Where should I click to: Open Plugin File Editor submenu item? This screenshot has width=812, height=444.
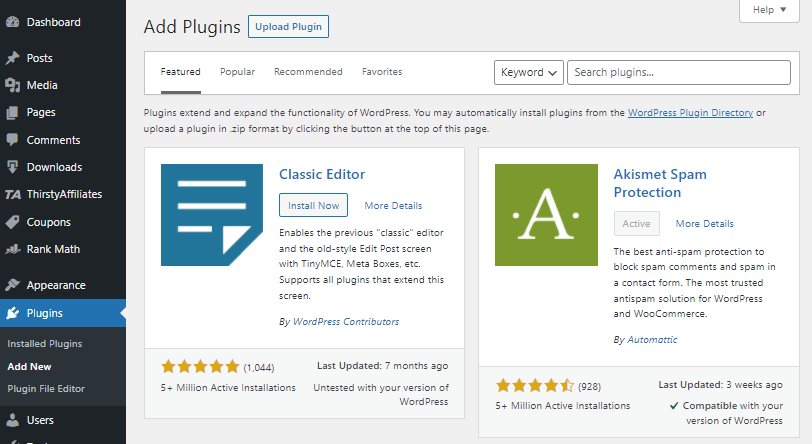click(x=46, y=389)
